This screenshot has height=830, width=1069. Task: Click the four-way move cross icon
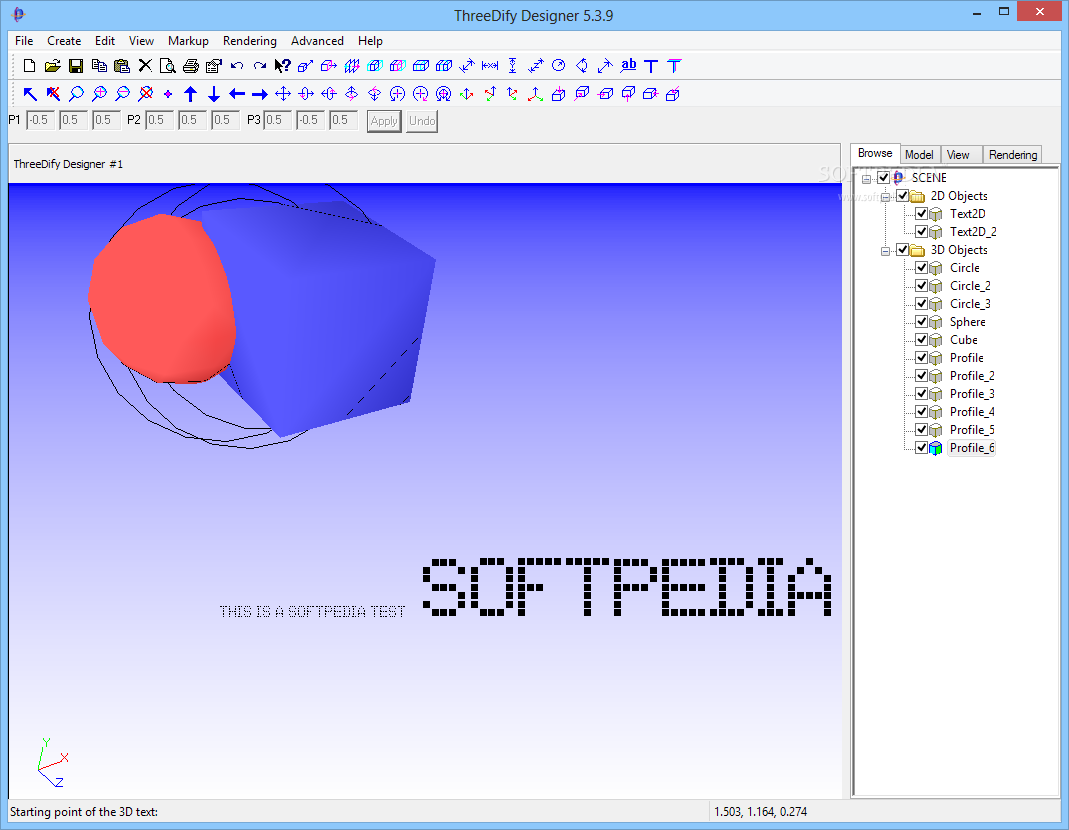point(283,94)
